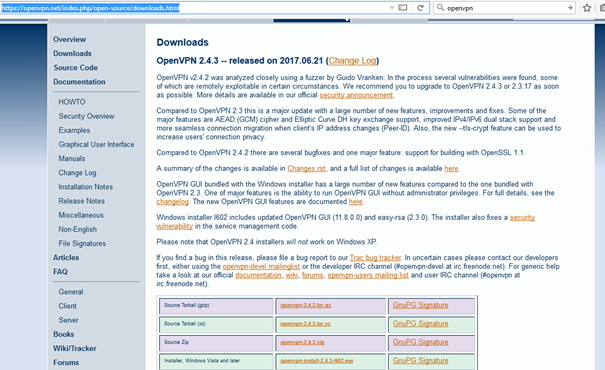Open openvpn-users mailing list link
The height and width of the screenshot is (370, 605).
point(368,275)
